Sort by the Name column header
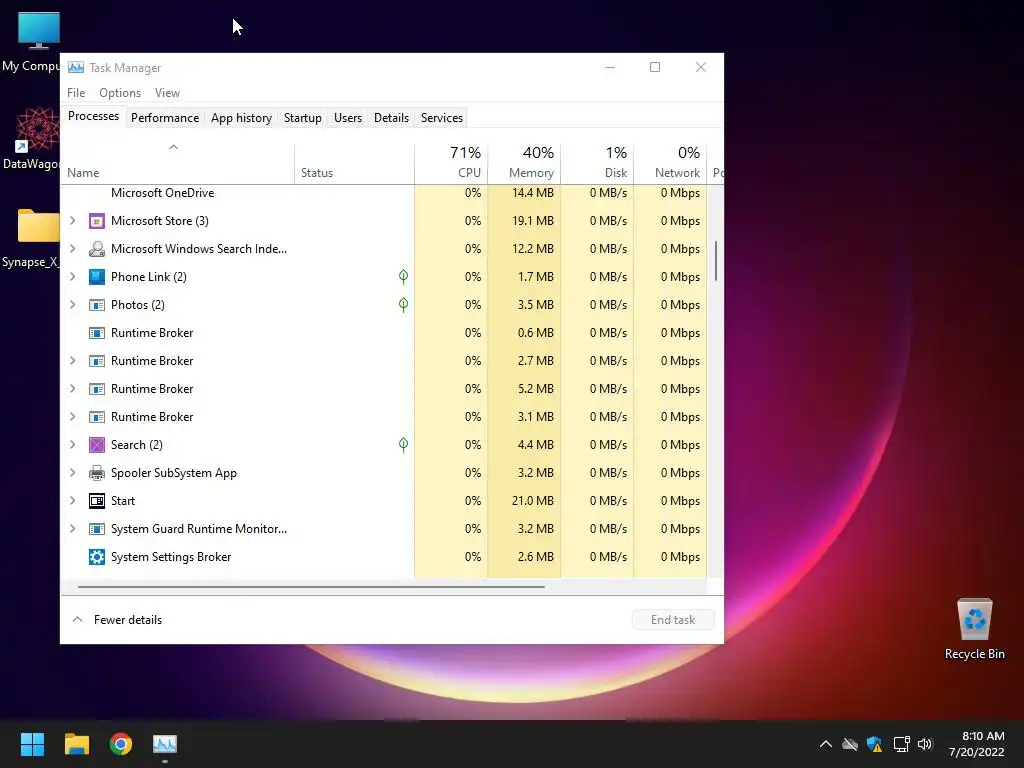Viewport: 1024px width, 768px height. (178, 162)
